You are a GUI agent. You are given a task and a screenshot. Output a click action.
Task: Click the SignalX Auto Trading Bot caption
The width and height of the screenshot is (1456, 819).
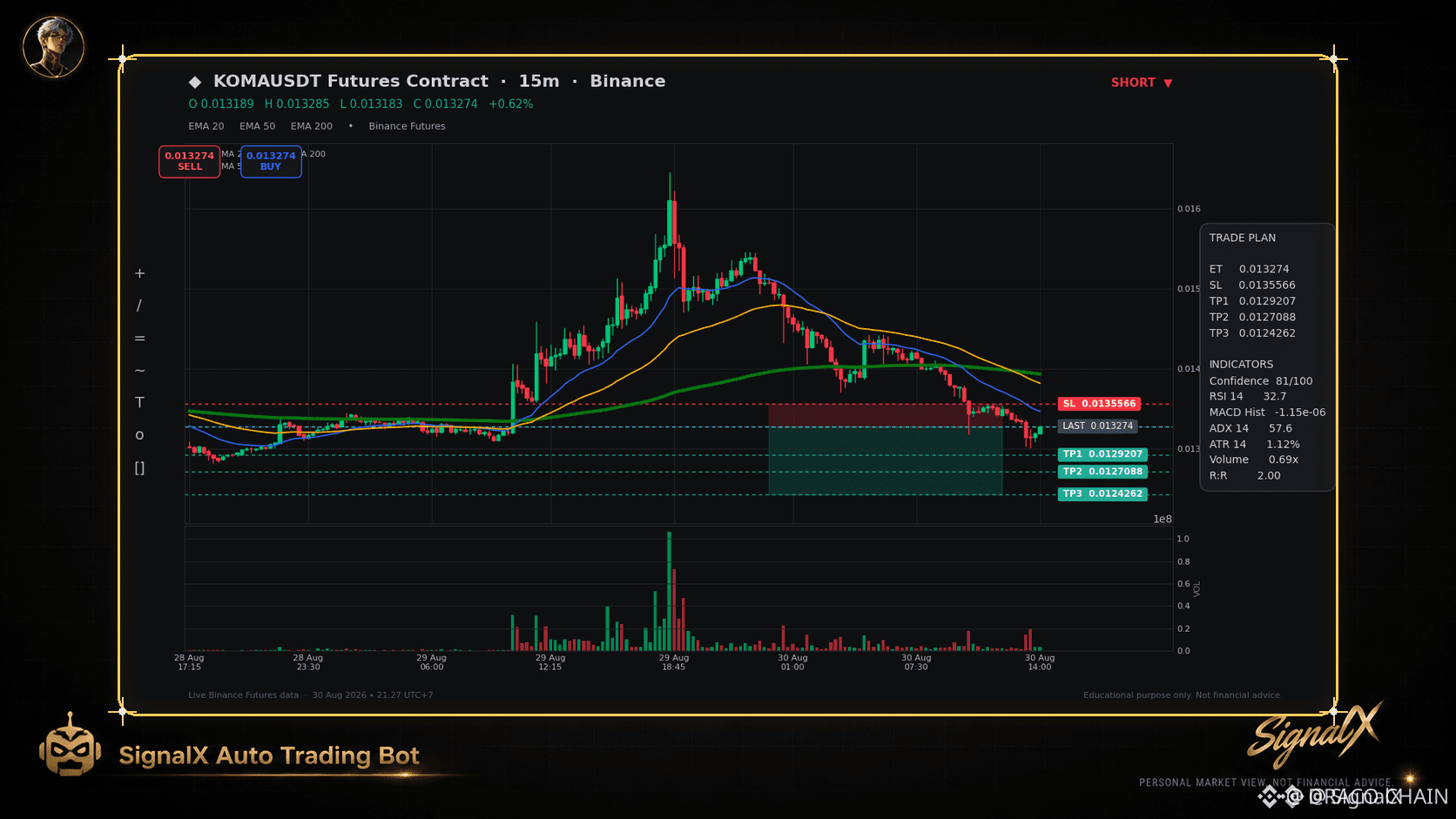coord(269,755)
